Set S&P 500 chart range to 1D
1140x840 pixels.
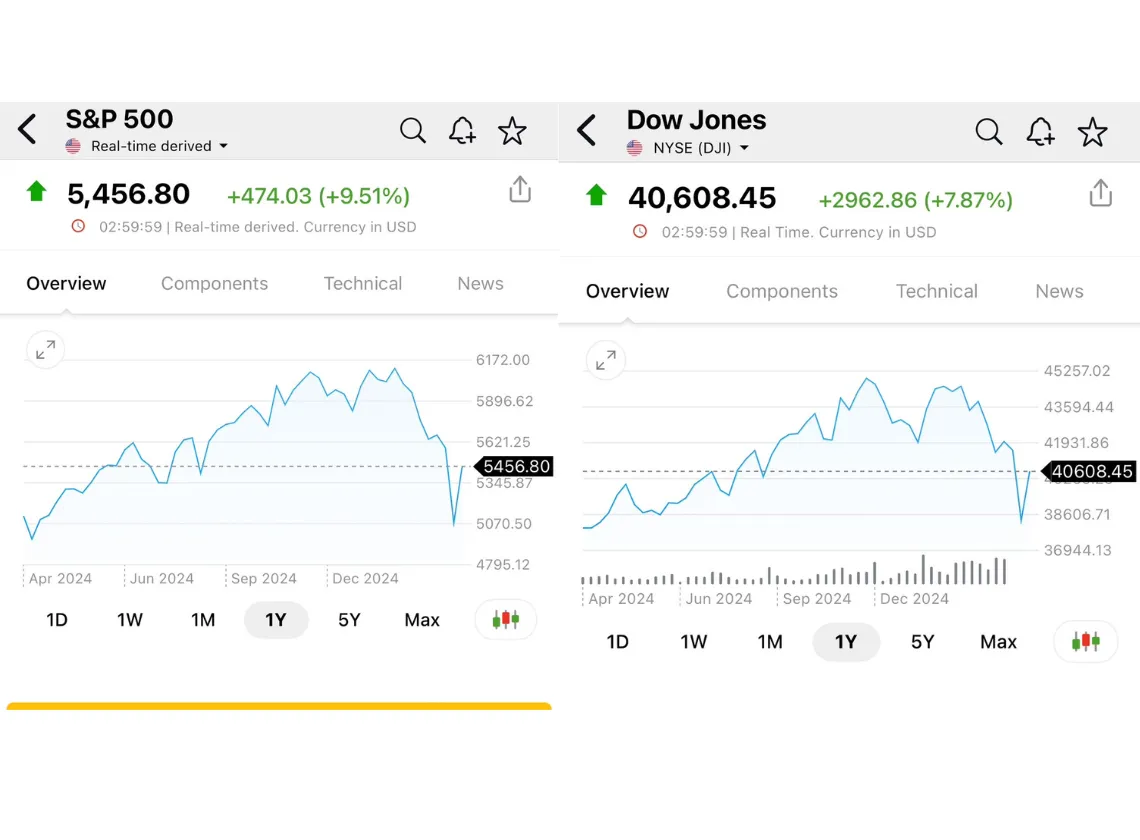(57, 620)
